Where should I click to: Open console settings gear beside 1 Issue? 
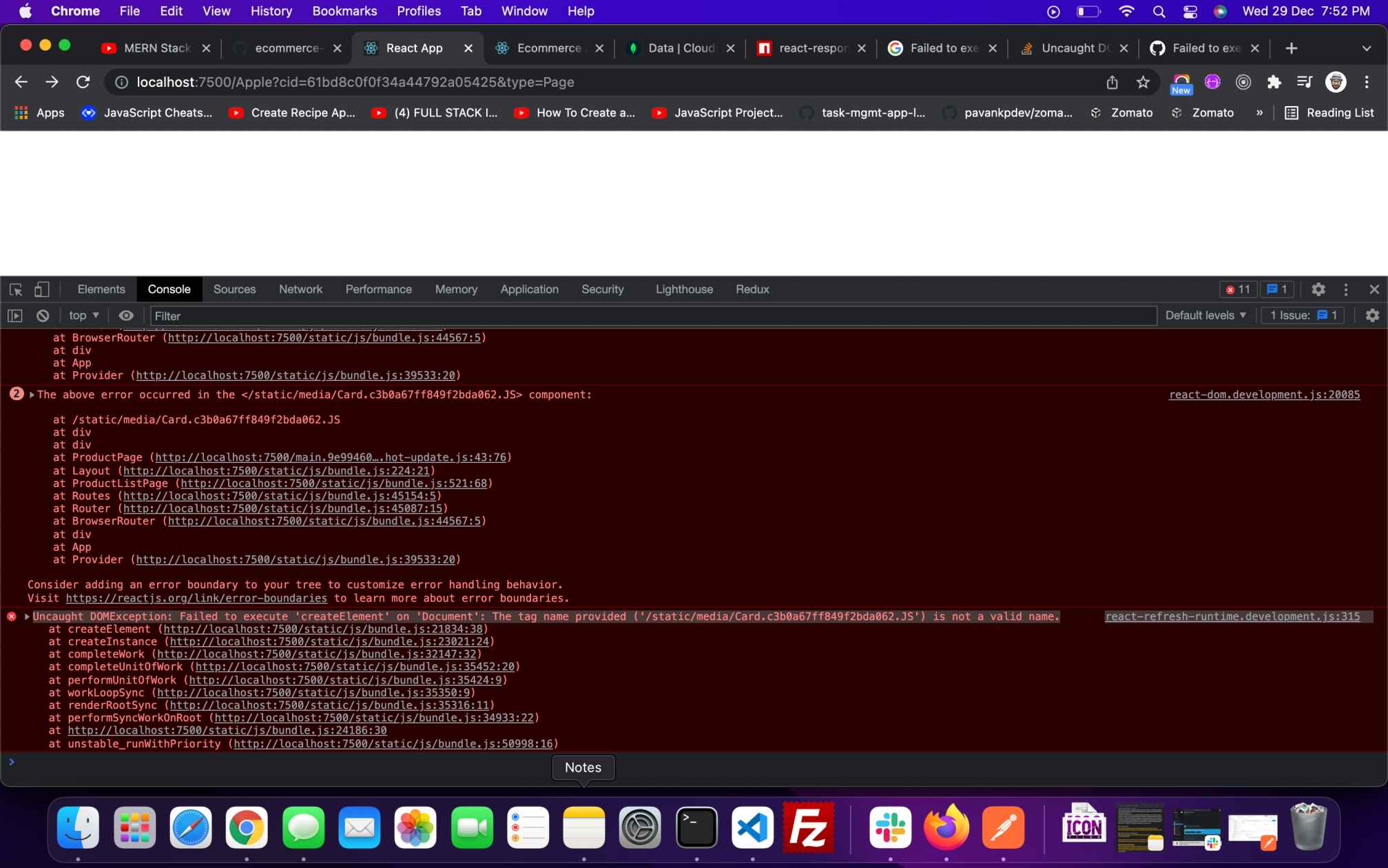pyautogui.click(x=1372, y=316)
